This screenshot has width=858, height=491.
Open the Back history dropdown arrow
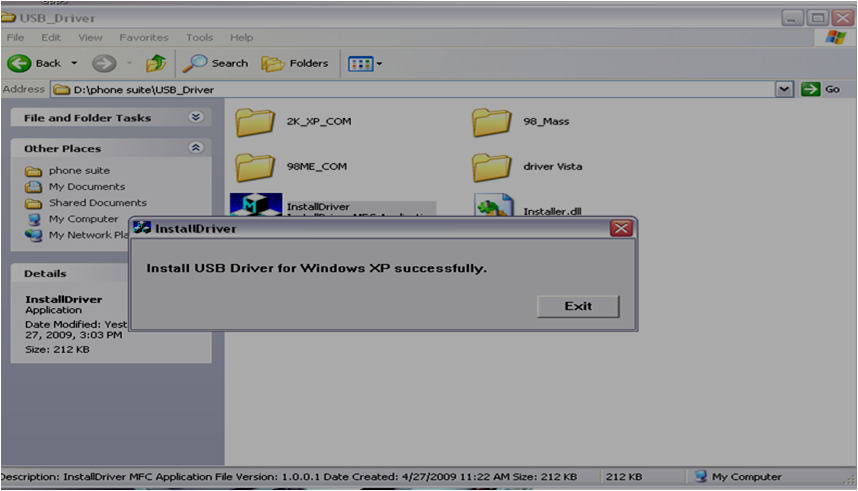click(74, 63)
